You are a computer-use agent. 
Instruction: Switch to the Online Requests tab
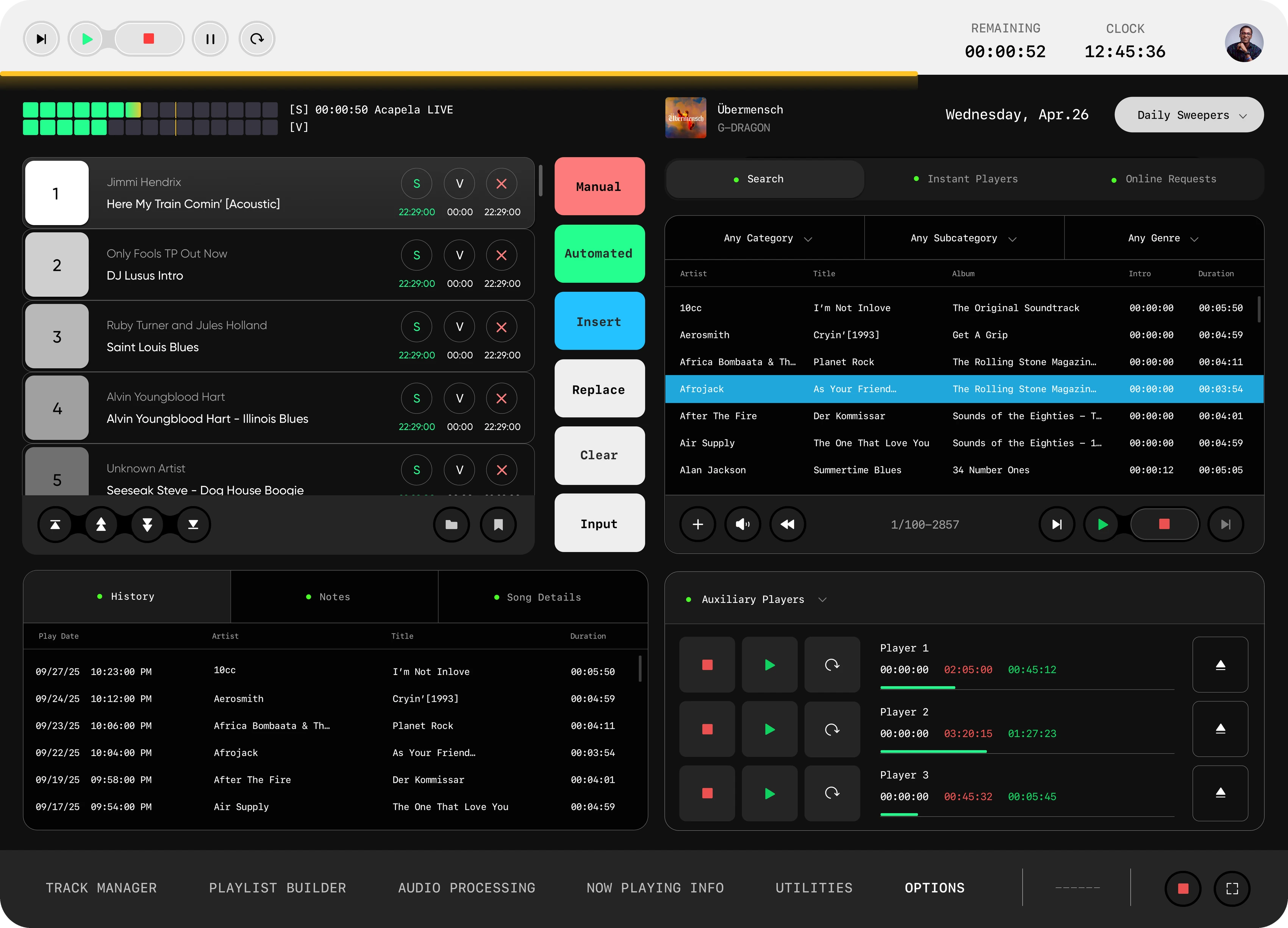[1164, 179]
